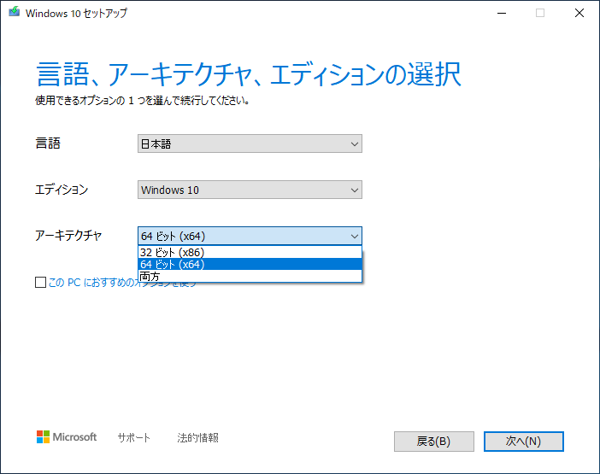This screenshot has height=474, width=600.
Task: Select 32 ビット (x86) from the list
Action: click(249, 252)
